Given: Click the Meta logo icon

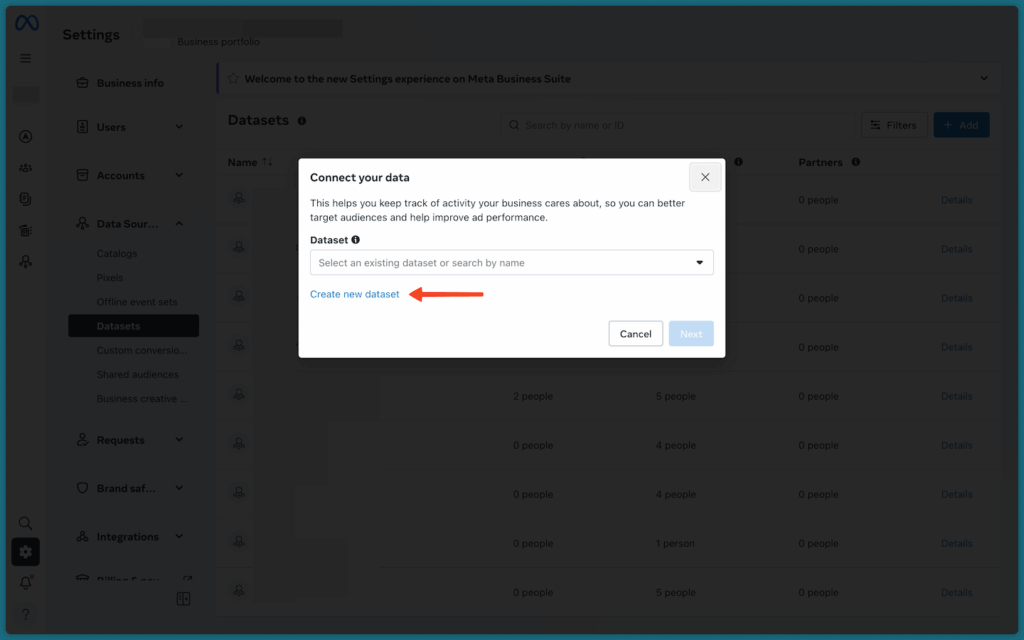Looking at the screenshot, I should coord(24,22).
